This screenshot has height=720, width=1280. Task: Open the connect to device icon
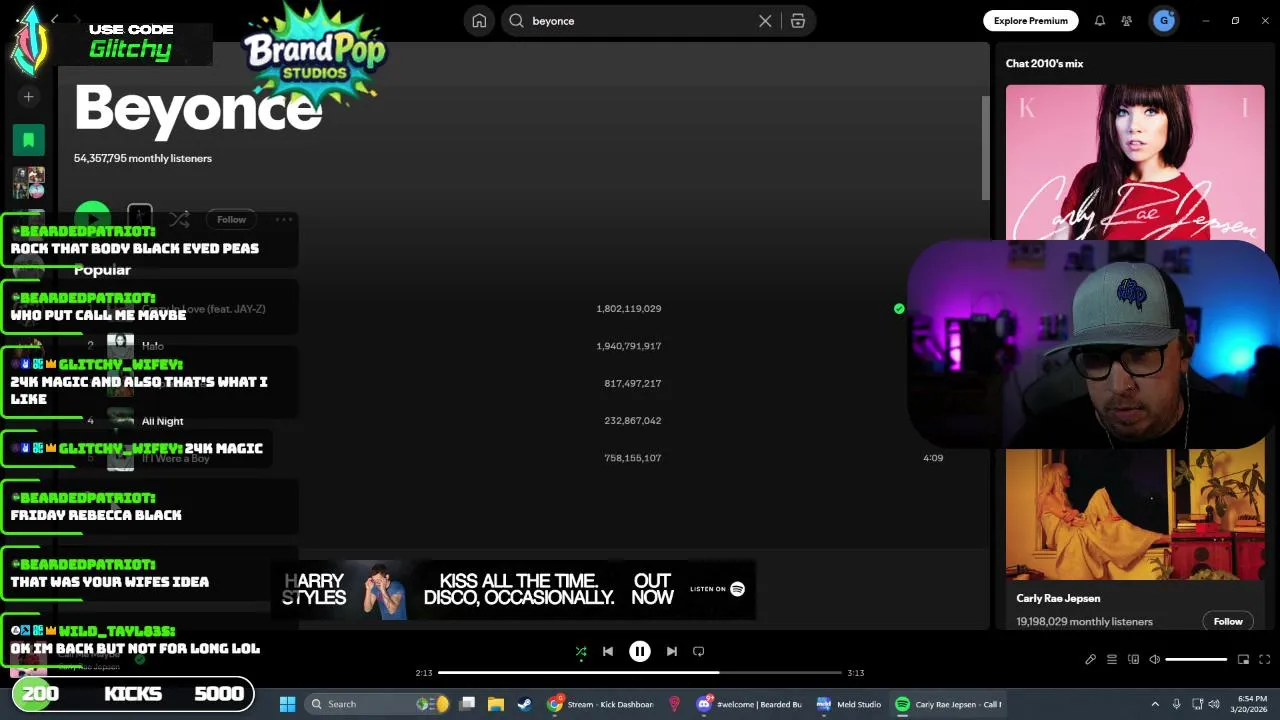pos(1133,660)
